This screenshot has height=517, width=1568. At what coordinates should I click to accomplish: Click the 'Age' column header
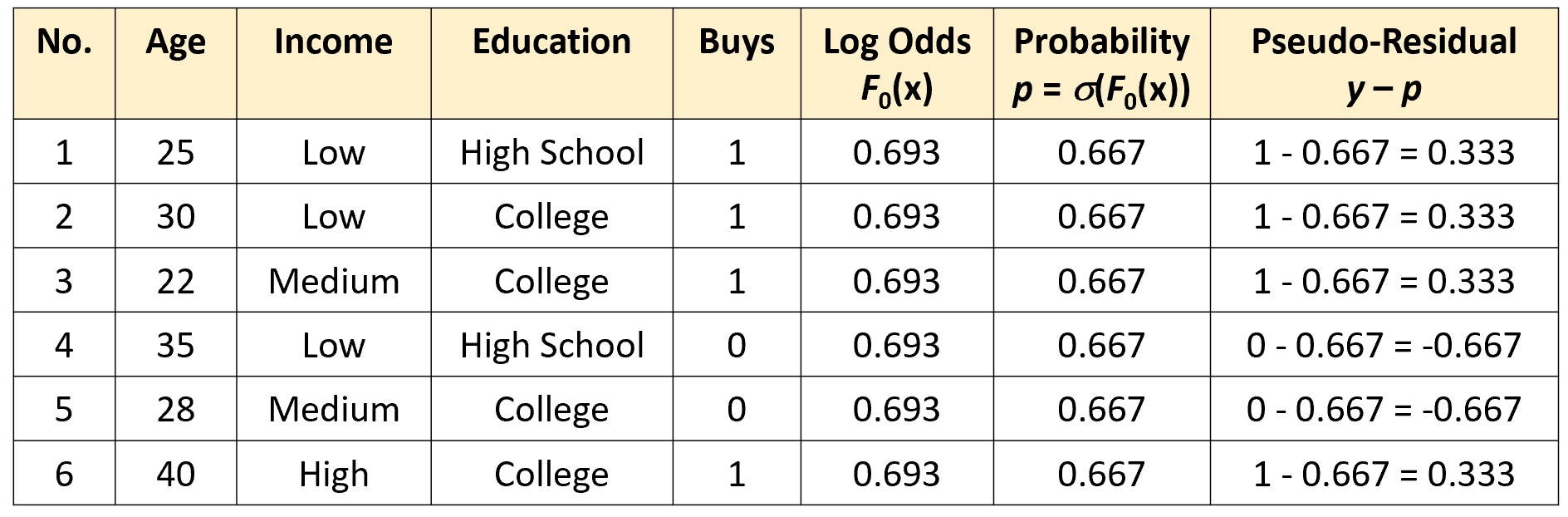pos(175,42)
